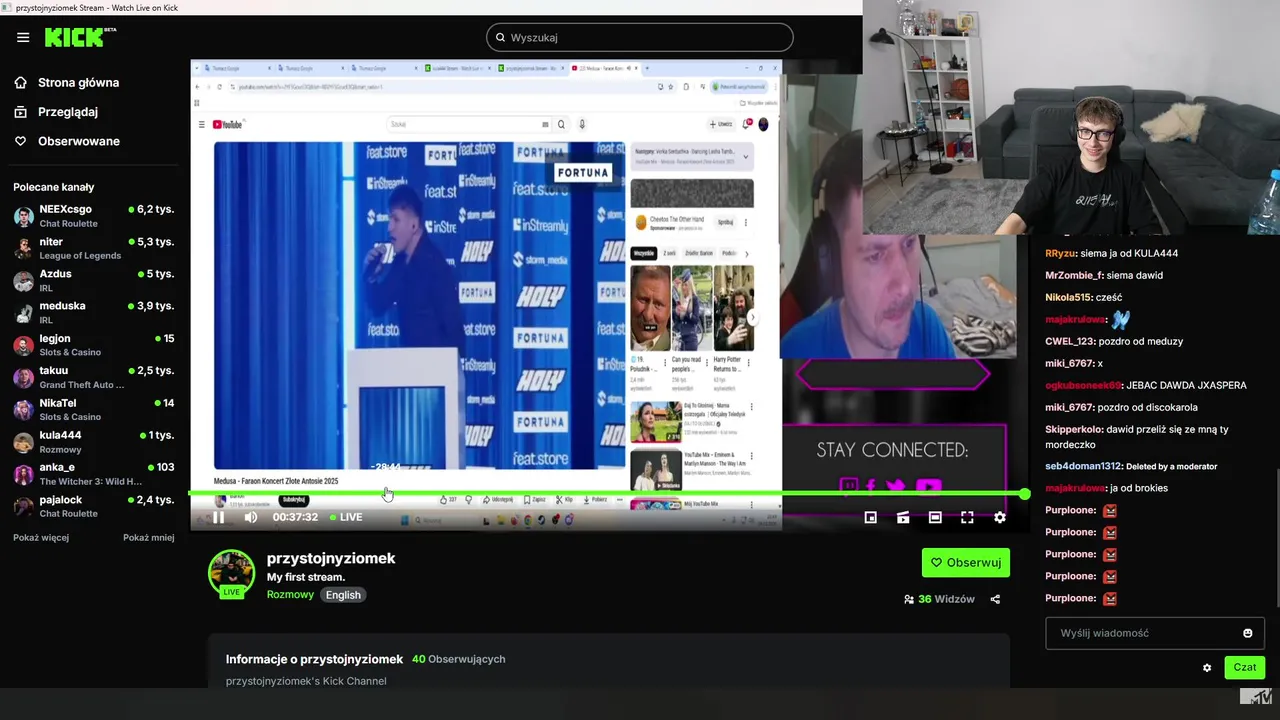Focus the Wyślij wiadomość chat input
Image resolution: width=1280 pixels, height=720 pixels.
click(1155, 633)
